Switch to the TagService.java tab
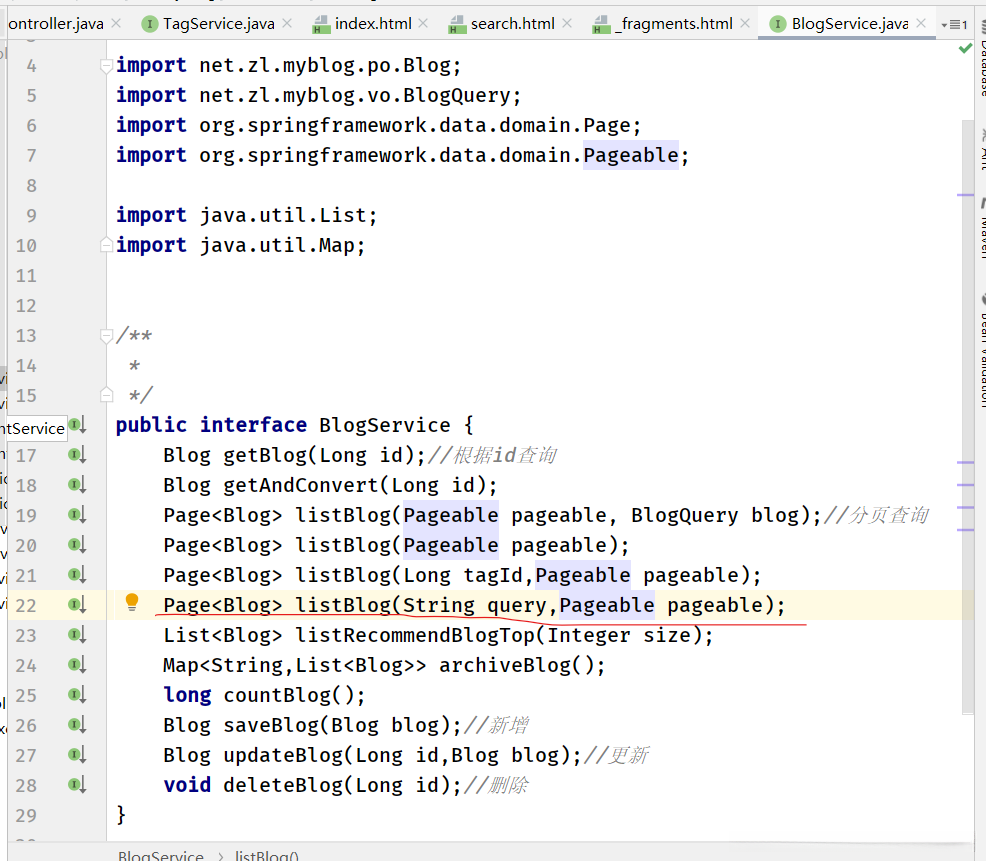This screenshot has width=986, height=861. point(217,24)
